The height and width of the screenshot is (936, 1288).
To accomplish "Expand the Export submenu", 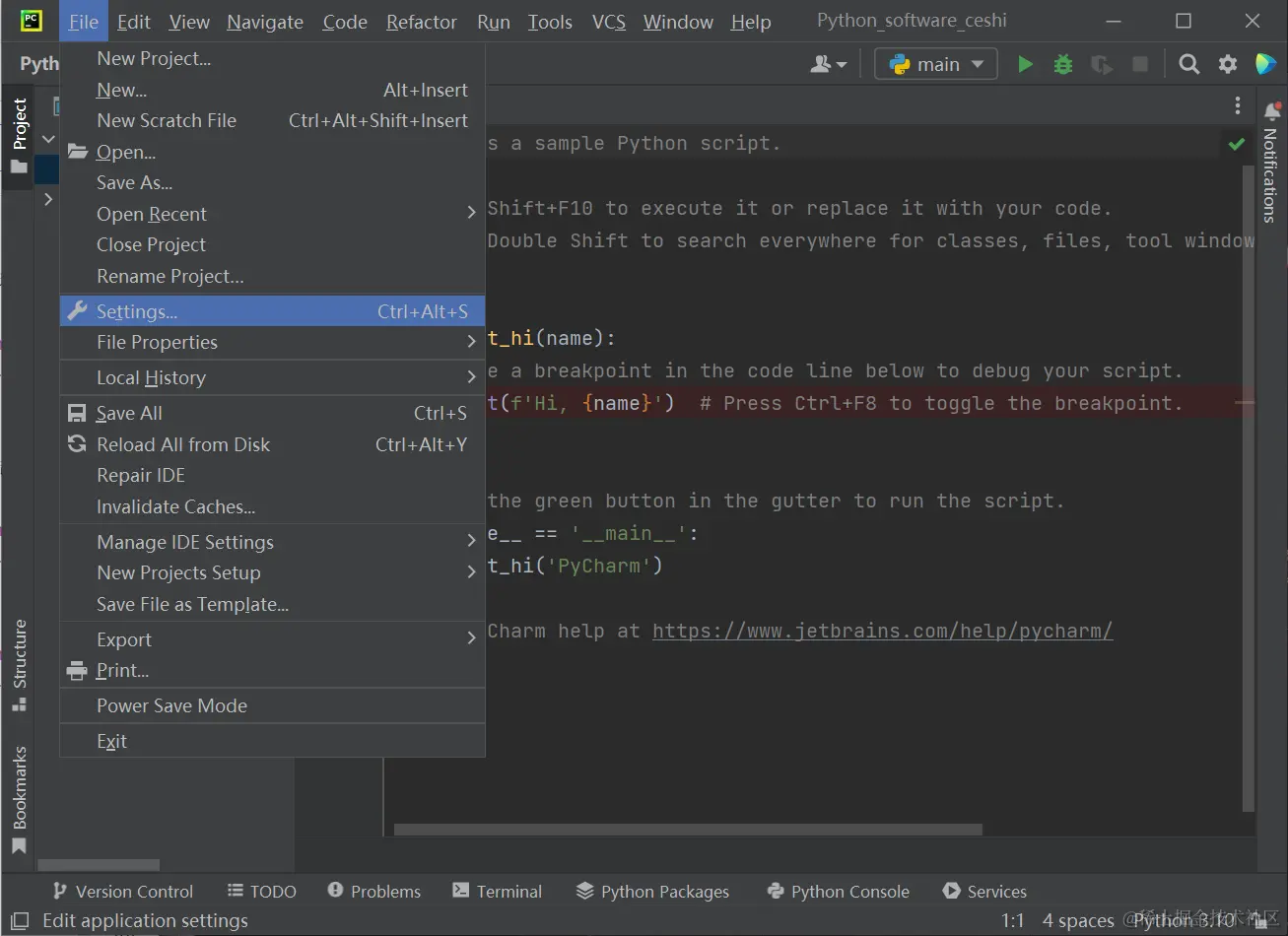I will pyautogui.click(x=273, y=639).
